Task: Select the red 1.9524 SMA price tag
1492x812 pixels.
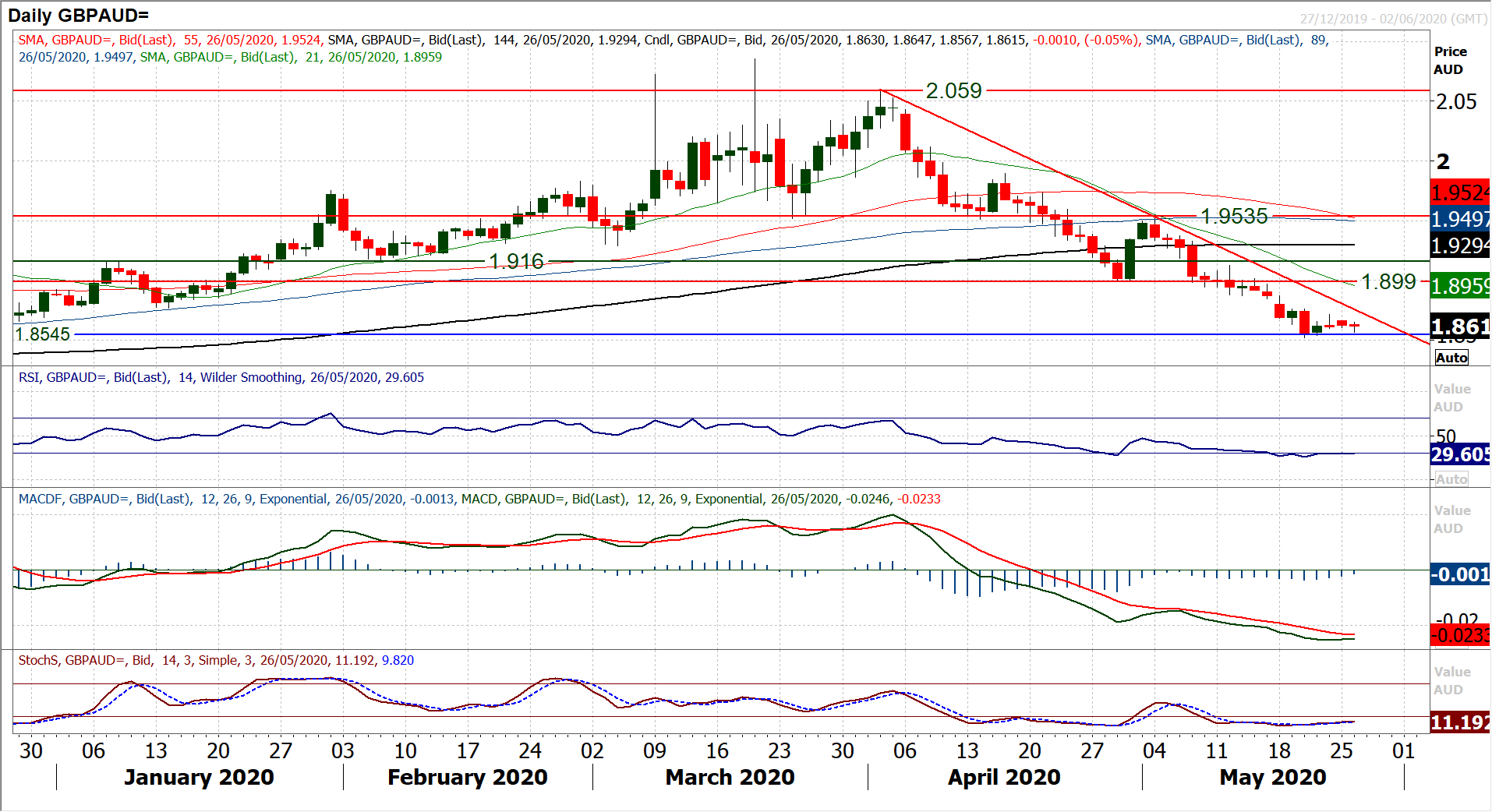Action: (x=1460, y=192)
